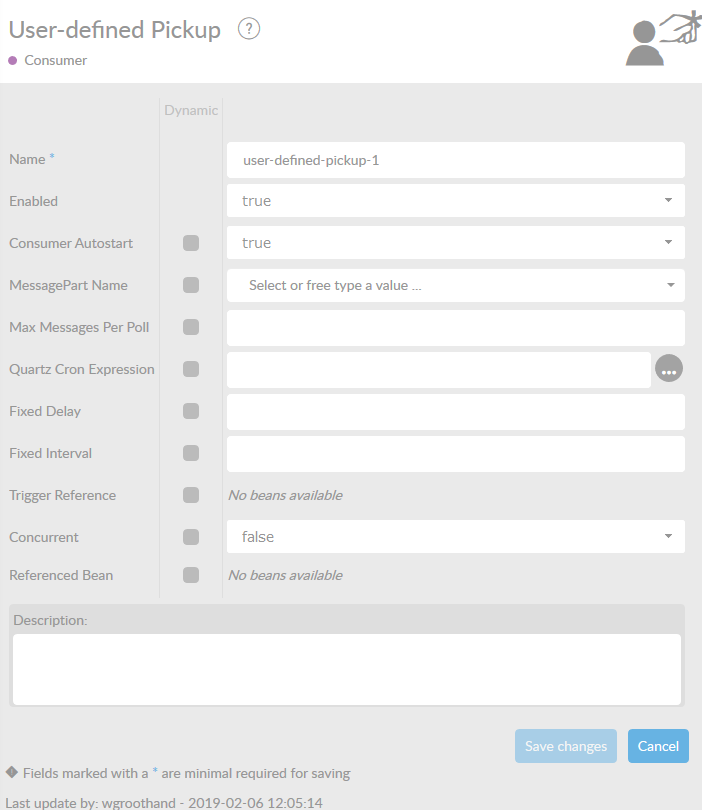Viewport: 702px width, 810px height.
Task: Click the help question mark icon
Action: [x=249, y=29]
